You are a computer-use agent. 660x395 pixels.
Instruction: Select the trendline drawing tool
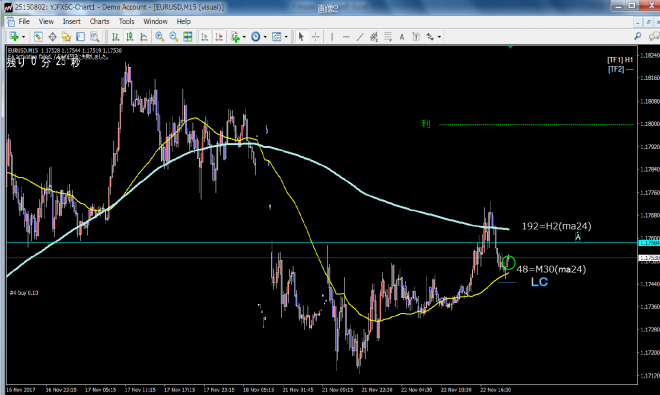tap(360, 37)
